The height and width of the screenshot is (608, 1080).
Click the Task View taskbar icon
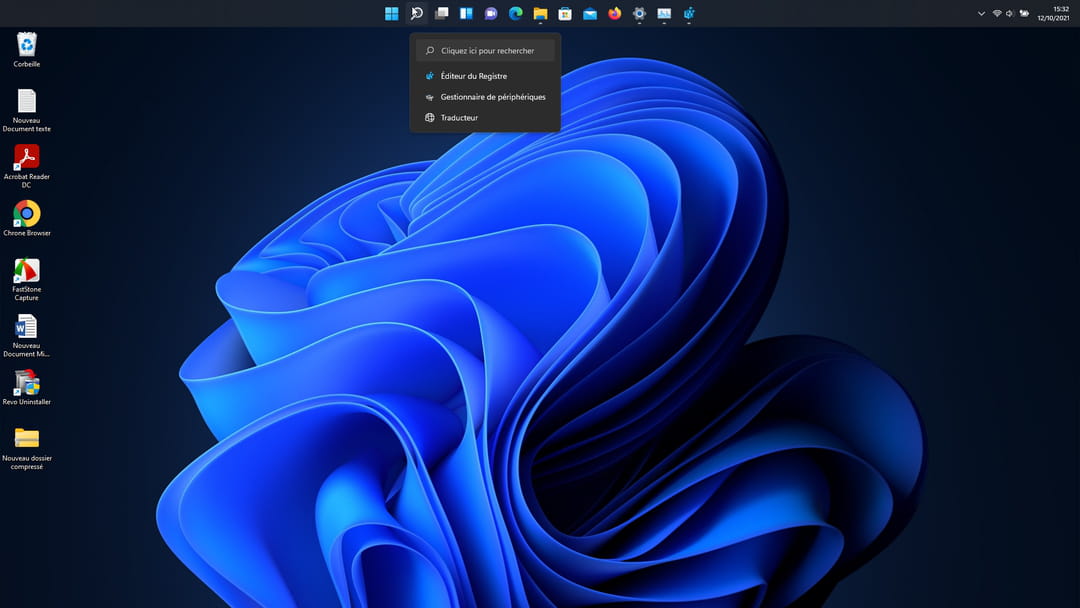click(x=441, y=13)
